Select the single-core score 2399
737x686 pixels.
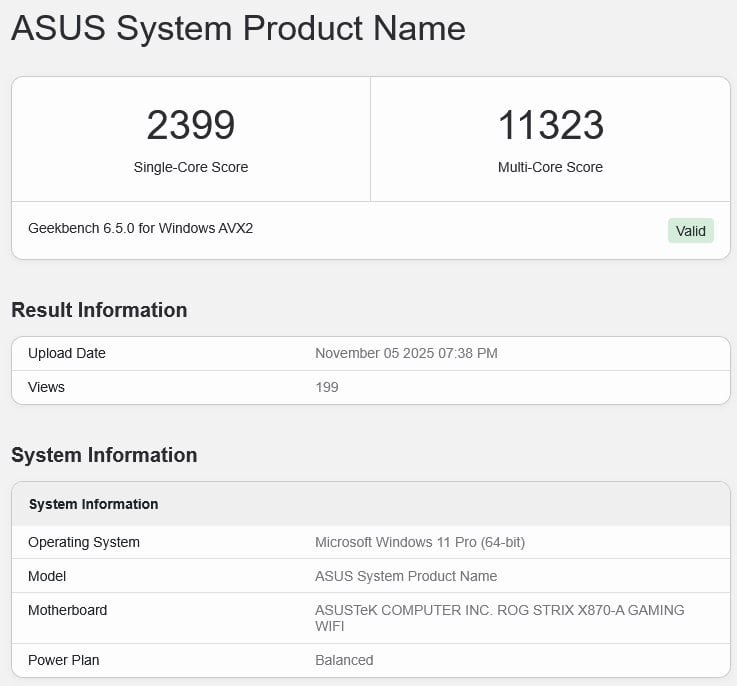(190, 125)
